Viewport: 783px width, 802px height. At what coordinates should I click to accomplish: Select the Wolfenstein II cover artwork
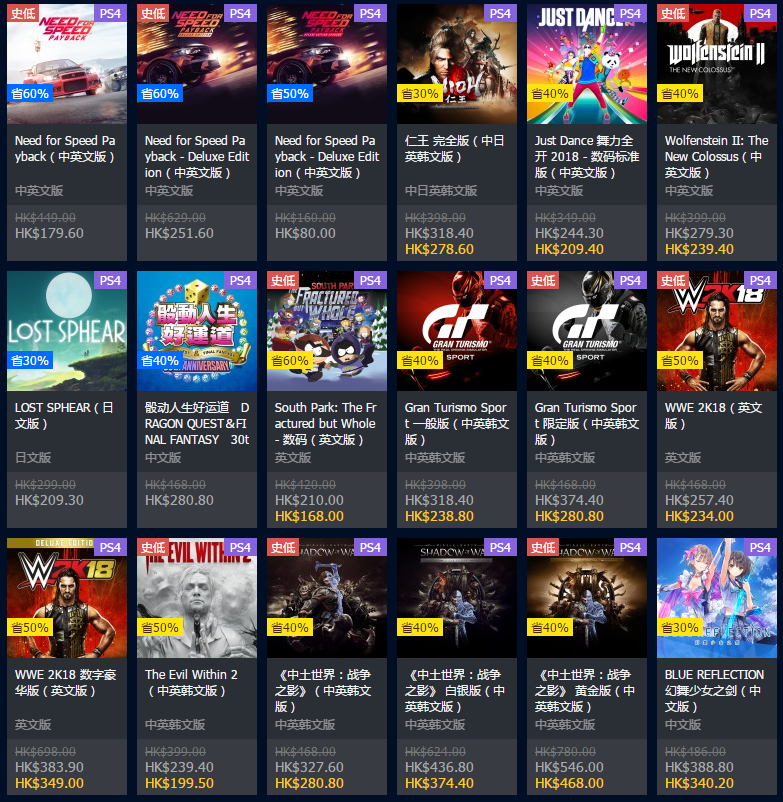[x=717, y=64]
